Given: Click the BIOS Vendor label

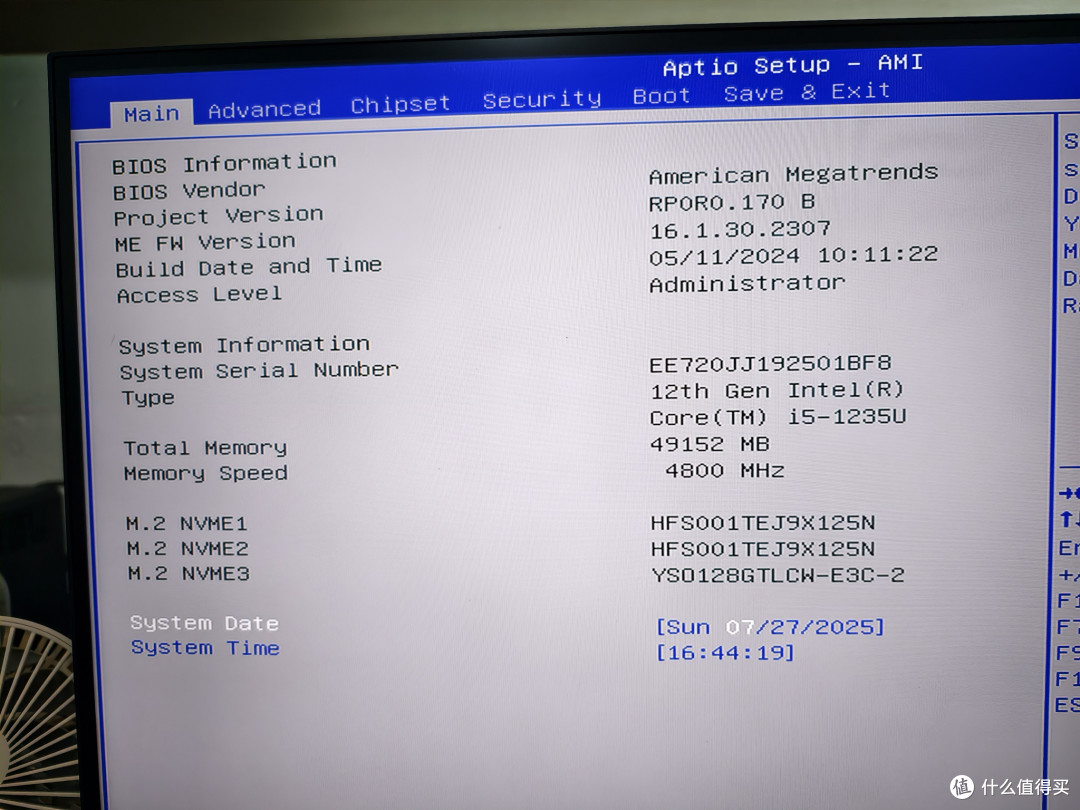Looking at the screenshot, I should [189, 191].
